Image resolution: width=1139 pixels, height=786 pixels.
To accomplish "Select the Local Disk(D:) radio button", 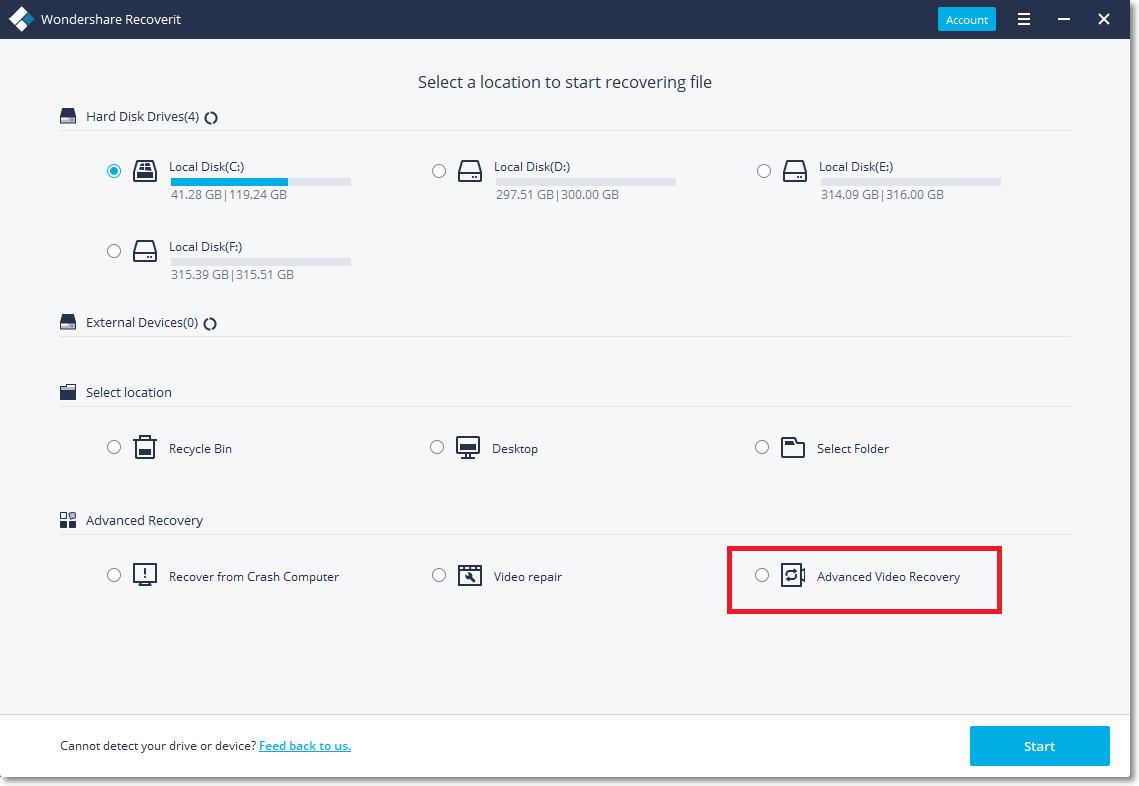I will 439,171.
